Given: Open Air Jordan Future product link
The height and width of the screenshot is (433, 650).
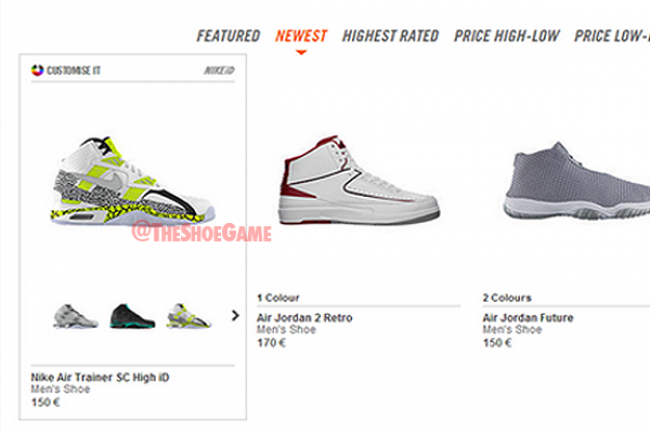Looking at the screenshot, I should pos(528,318).
